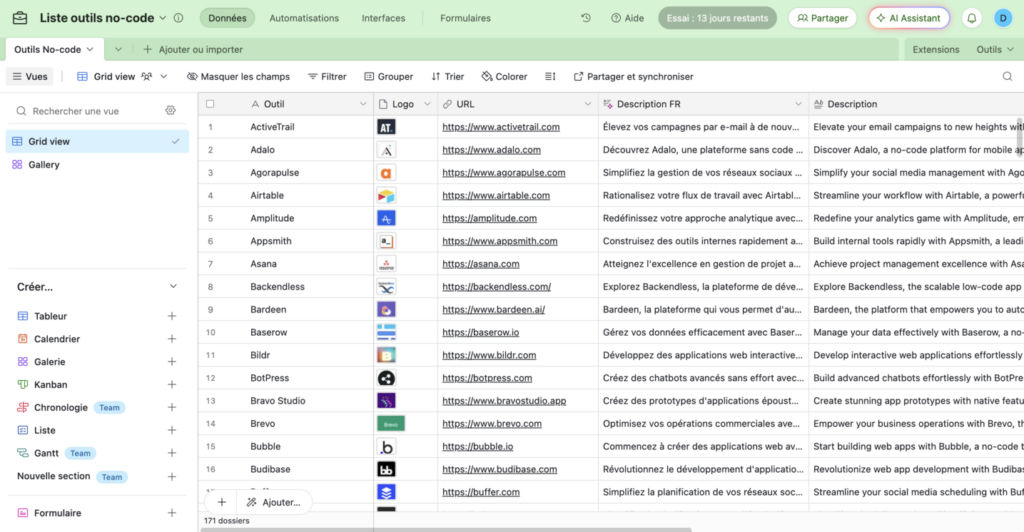
Task: Click the search magnifier in the toolbar
Action: pos(1007,76)
